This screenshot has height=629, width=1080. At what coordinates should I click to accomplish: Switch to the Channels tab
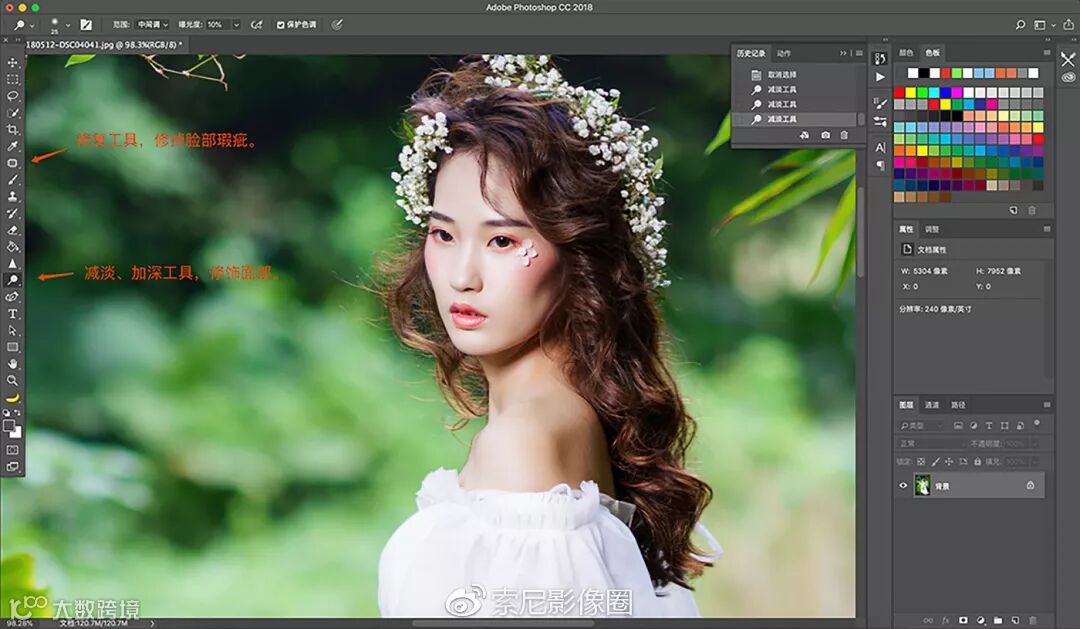point(932,404)
